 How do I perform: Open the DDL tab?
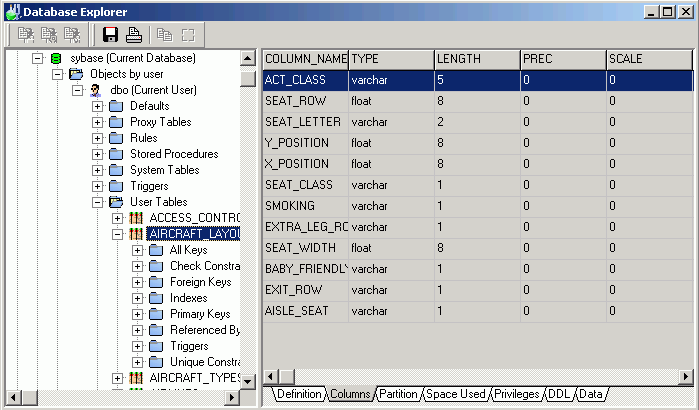[x=559, y=394]
